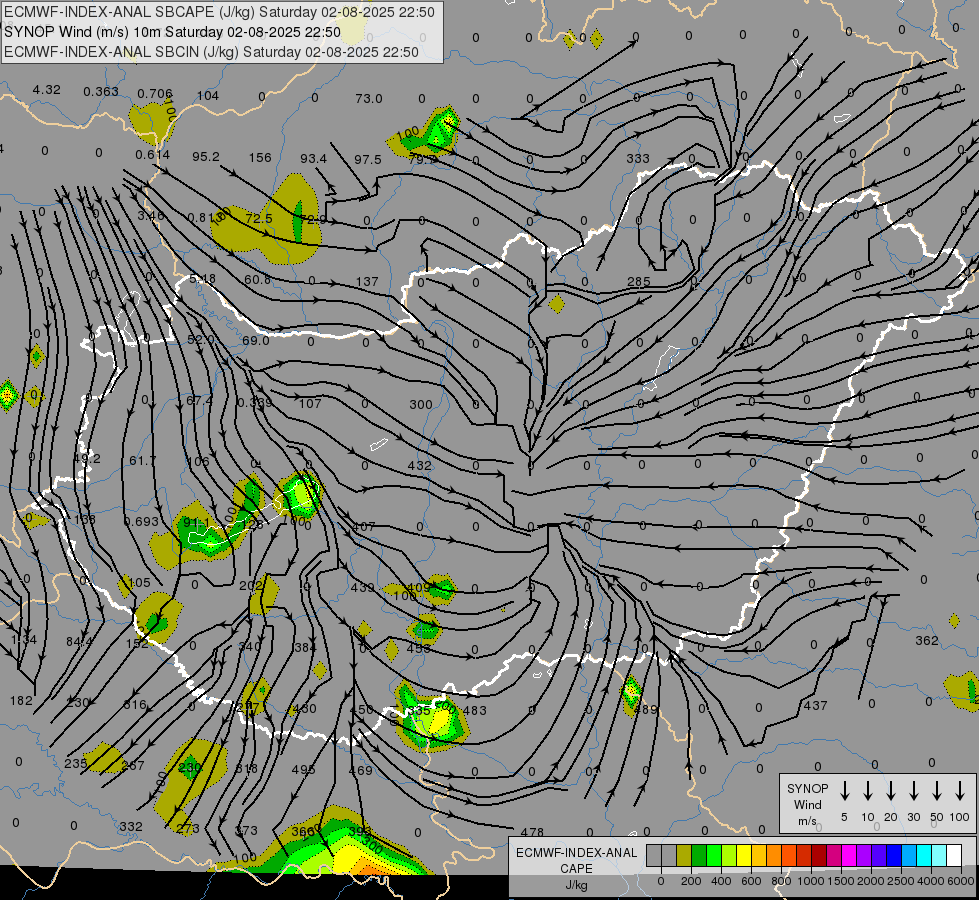The width and height of the screenshot is (979, 900).
Task: Click the 60.8 value on the map
Action: click(x=258, y=279)
